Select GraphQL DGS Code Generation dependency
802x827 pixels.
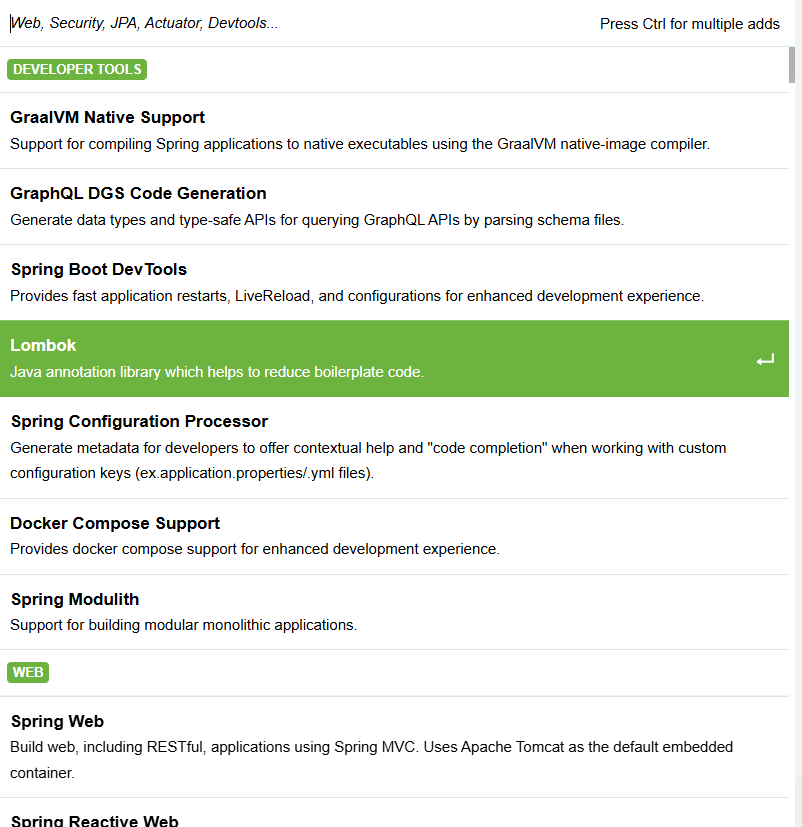tap(138, 194)
